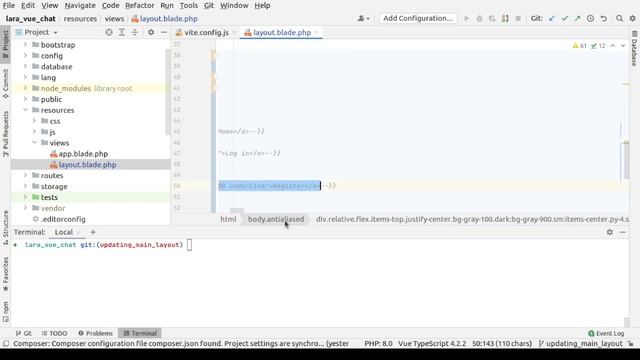Open the Event Log

[x=606, y=333]
